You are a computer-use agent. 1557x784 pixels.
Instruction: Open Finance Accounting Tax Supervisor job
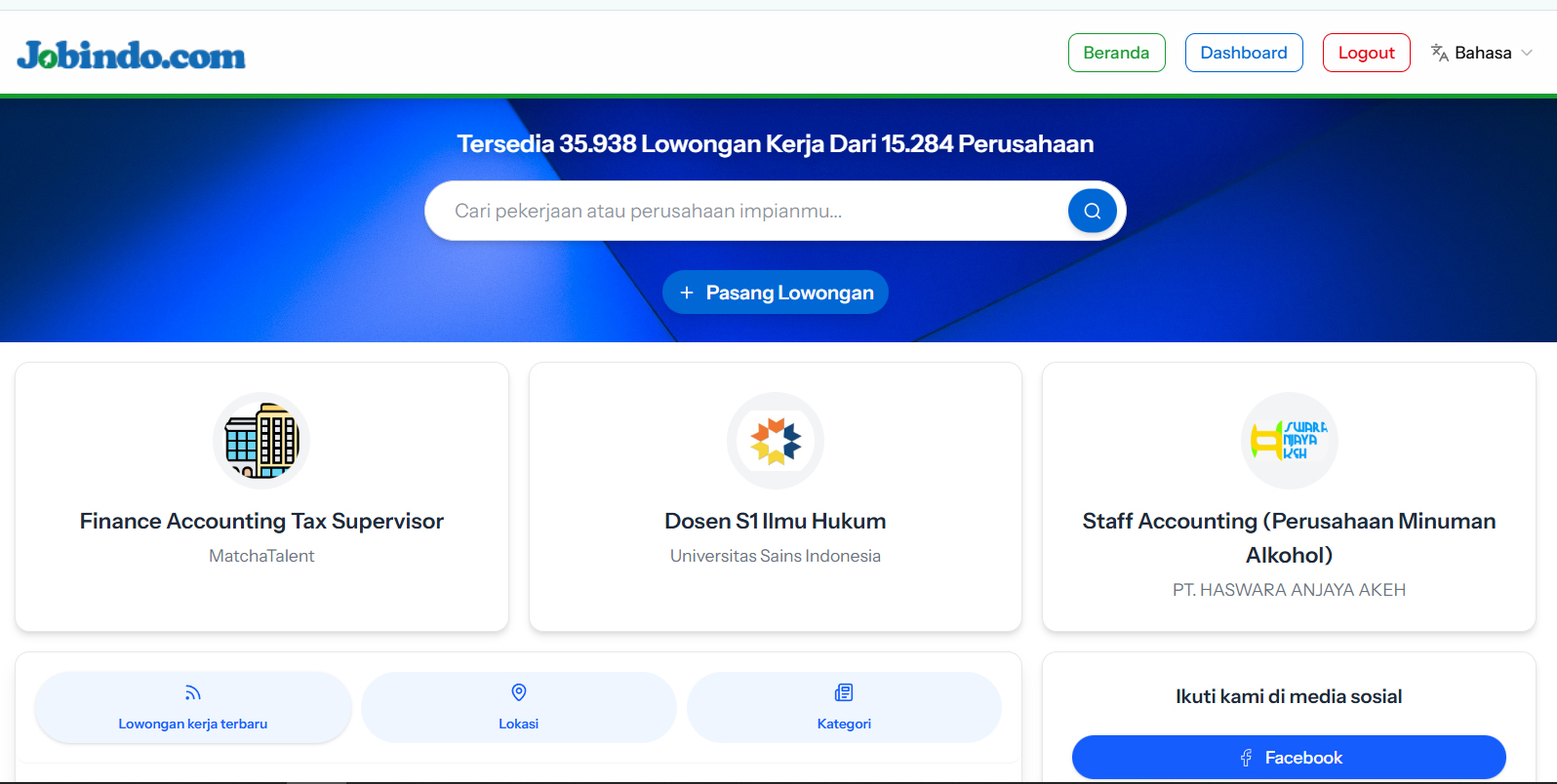click(261, 522)
